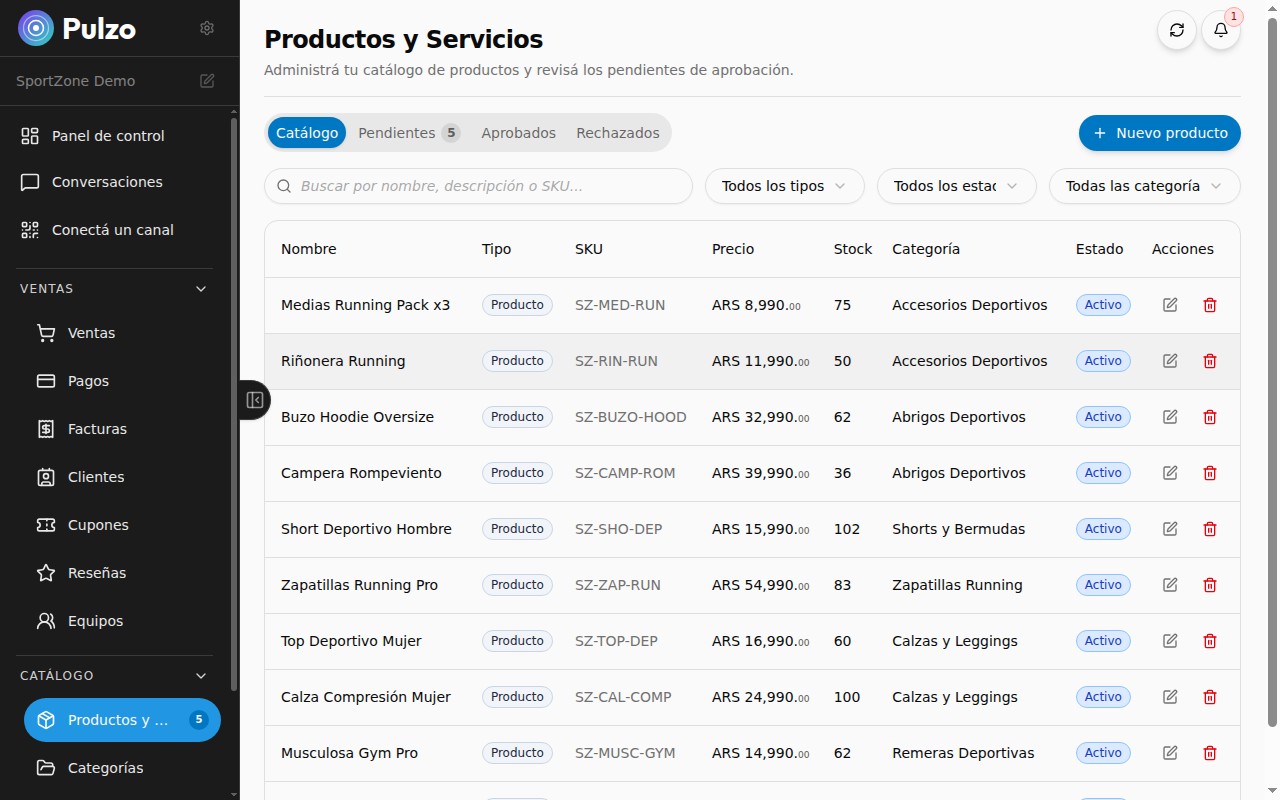Collapse the VENTAS sidebar section
Viewport: 1280px width, 800px height.
click(201, 289)
